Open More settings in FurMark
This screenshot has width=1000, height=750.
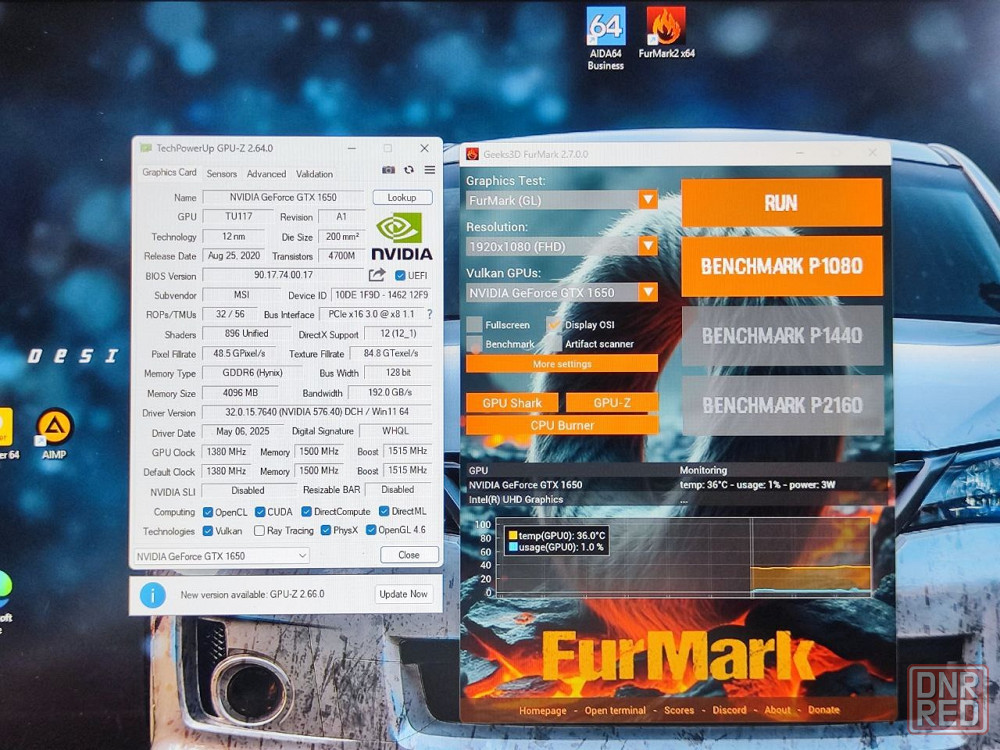[x=562, y=364]
